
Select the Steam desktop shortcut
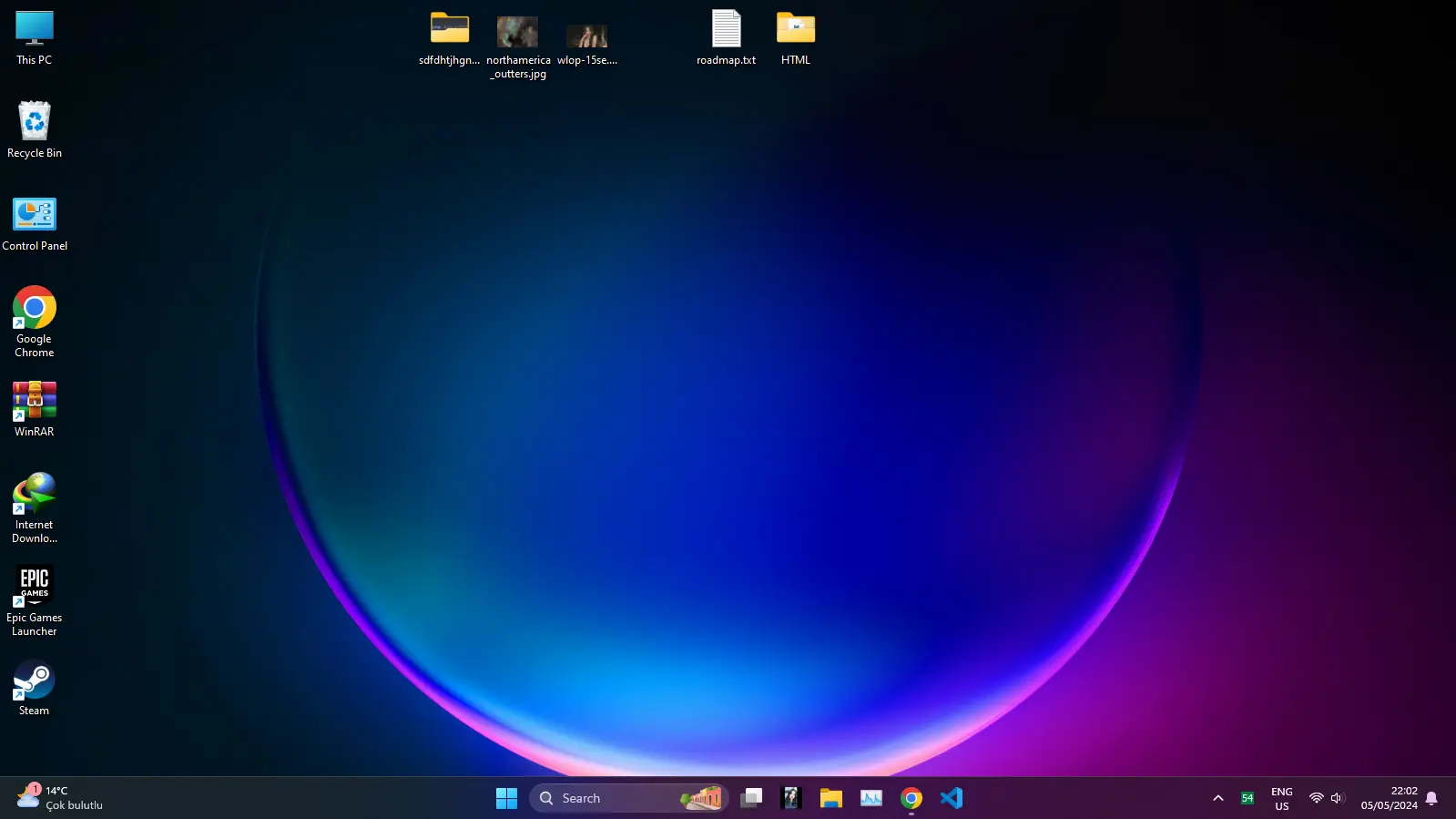click(x=35, y=688)
